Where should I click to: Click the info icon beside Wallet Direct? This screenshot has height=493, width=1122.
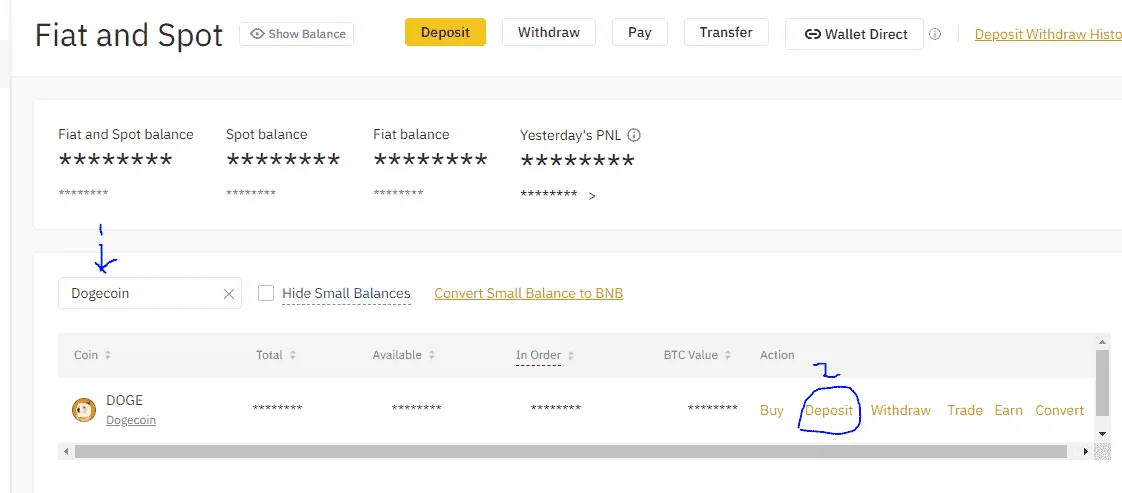click(935, 34)
